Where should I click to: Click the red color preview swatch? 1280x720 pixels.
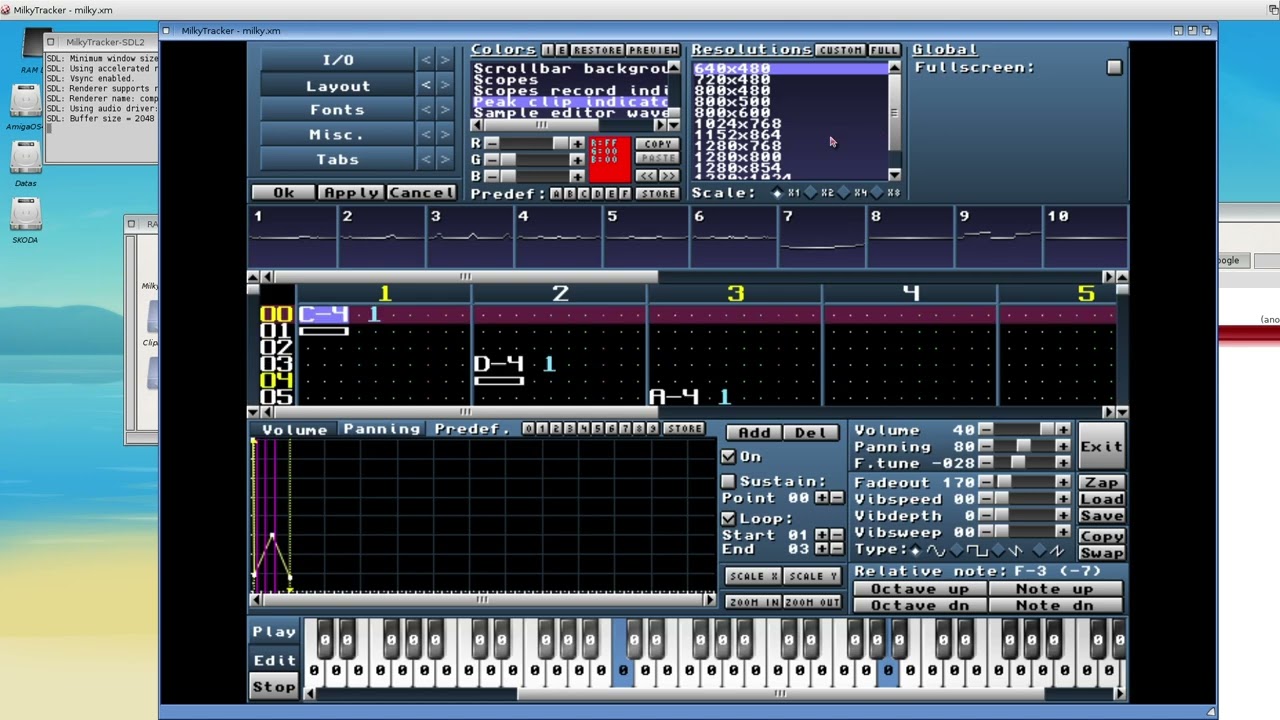click(x=610, y=160)
